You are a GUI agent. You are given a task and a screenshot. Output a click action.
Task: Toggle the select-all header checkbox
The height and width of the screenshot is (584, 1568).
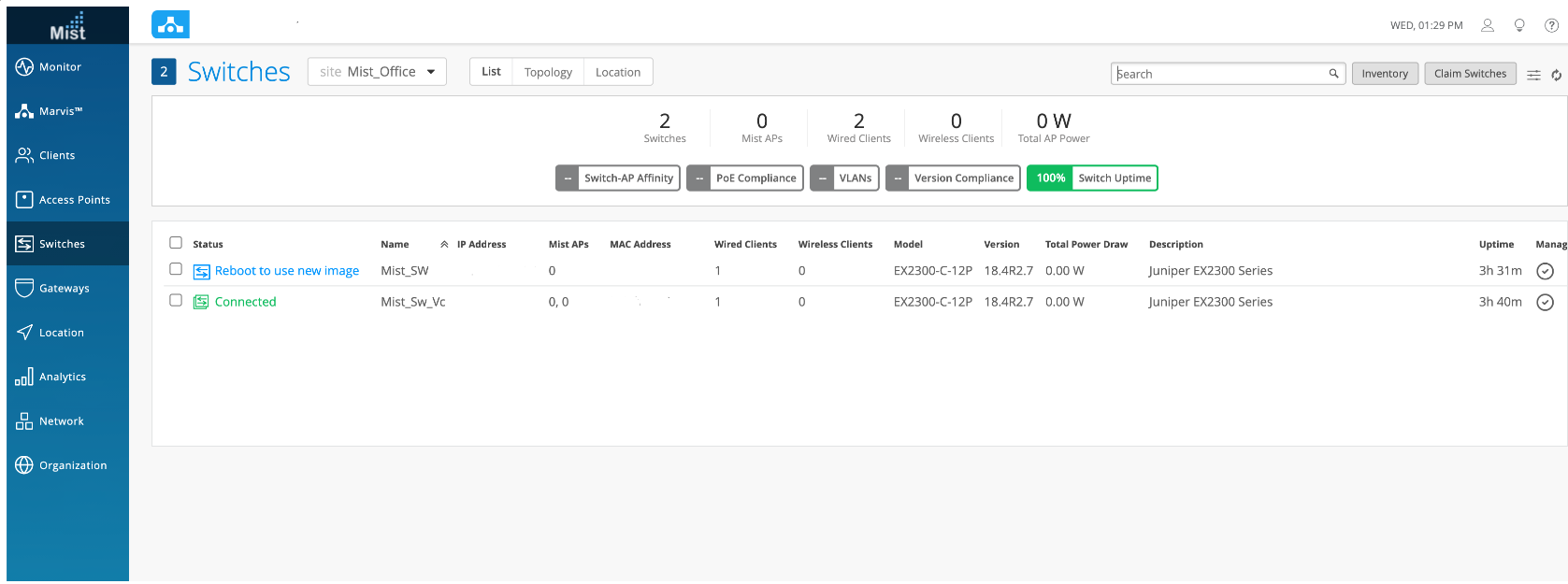pyautogui.click(x=176, y=243)
